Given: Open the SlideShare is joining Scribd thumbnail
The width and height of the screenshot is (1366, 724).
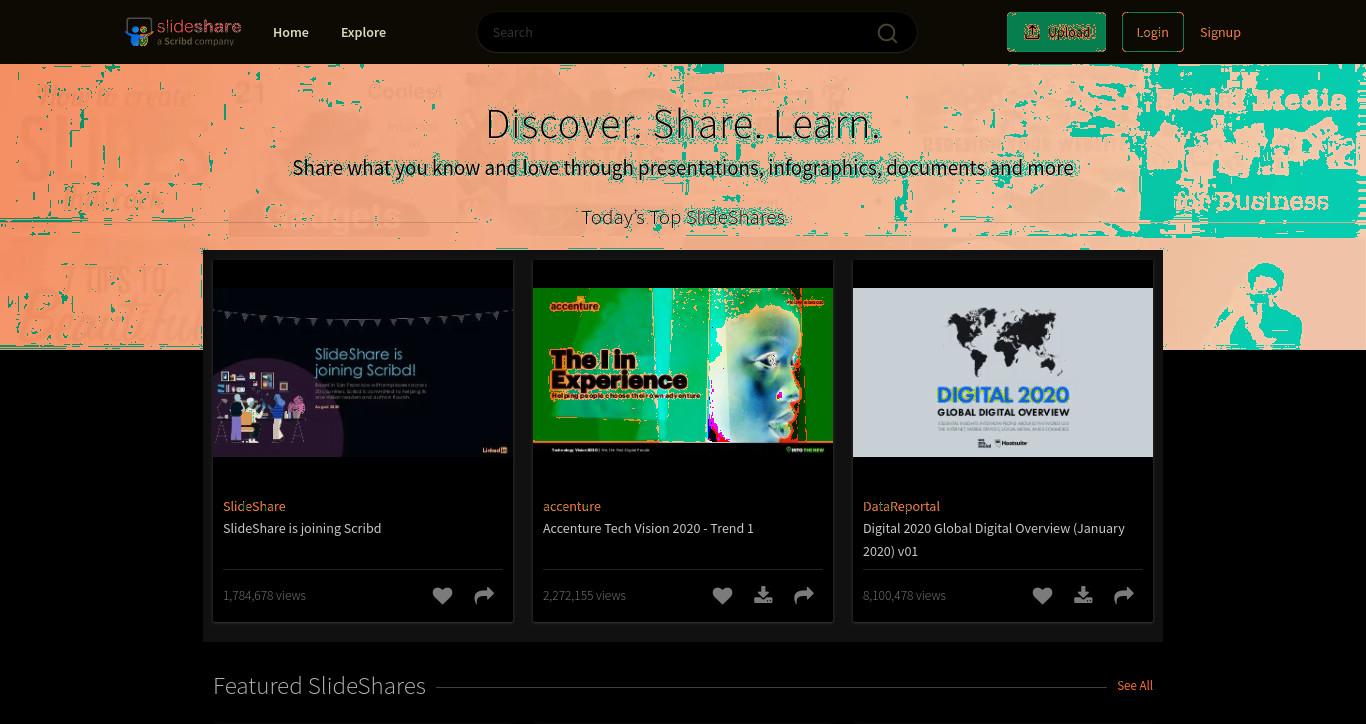Looking at the screenshot, I should pos(363,372).
